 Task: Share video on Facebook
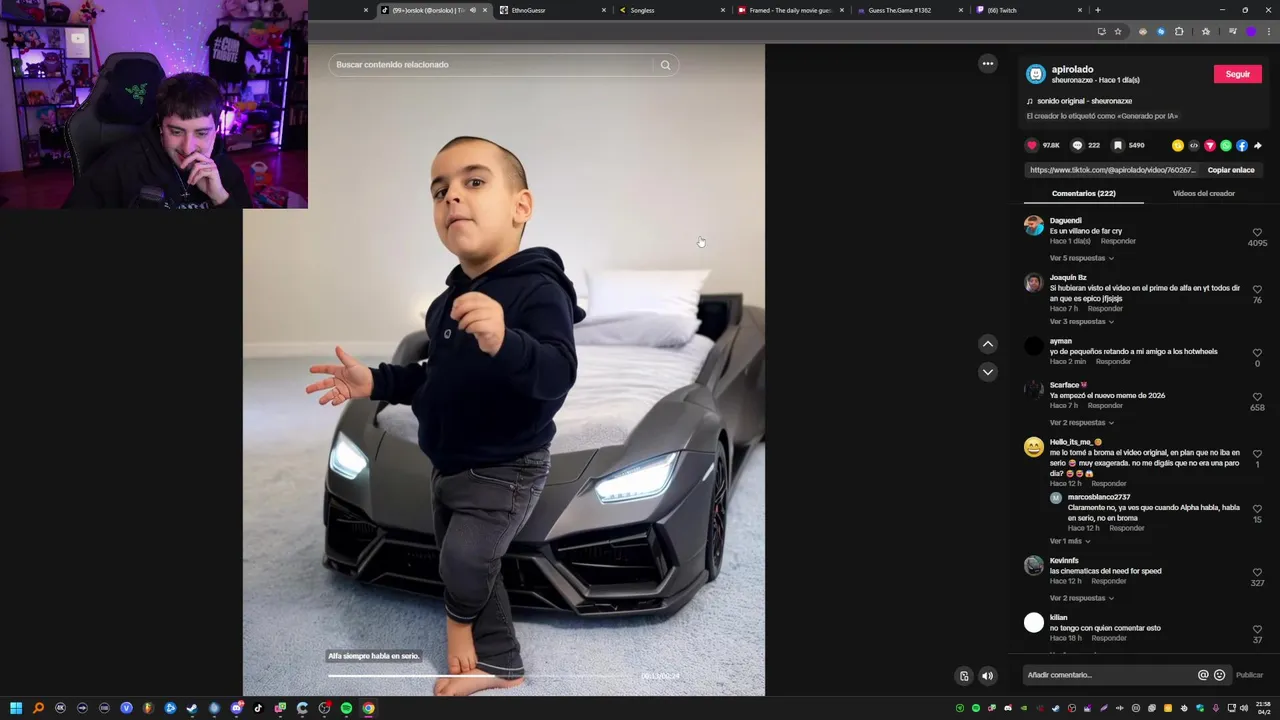[1242, 145]
